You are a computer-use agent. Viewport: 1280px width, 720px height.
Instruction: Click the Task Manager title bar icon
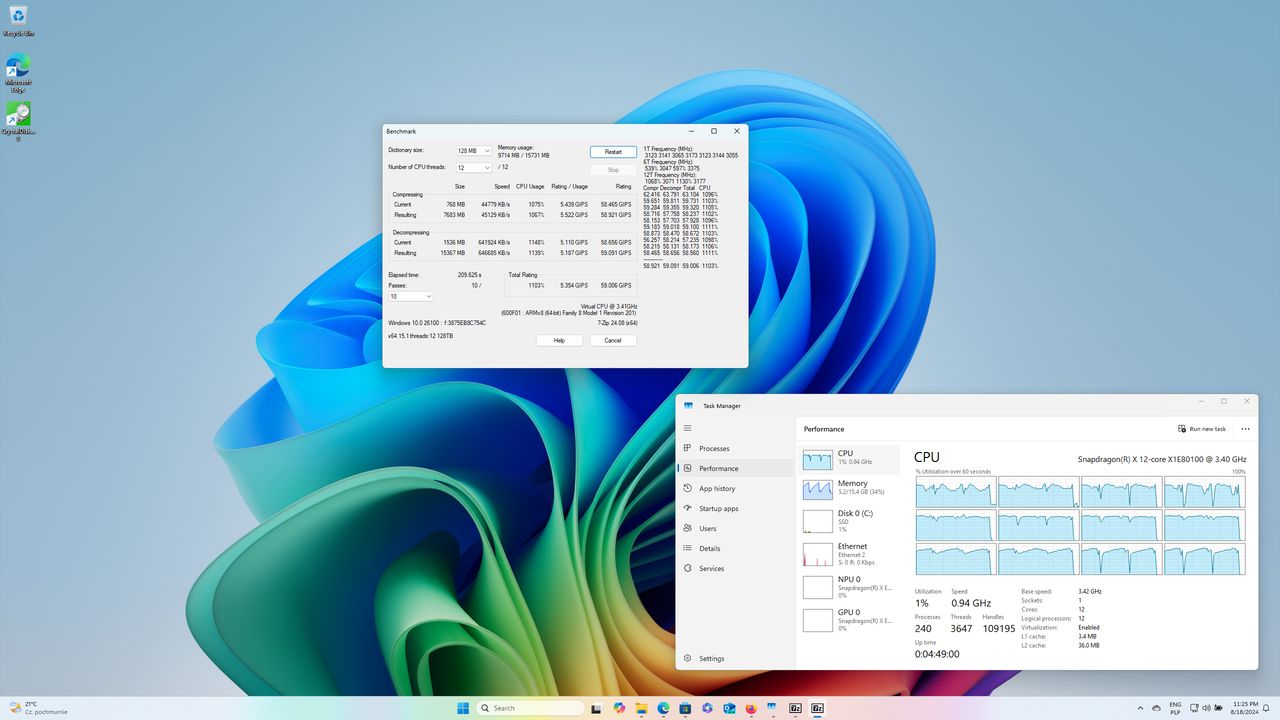coord(688,406)
